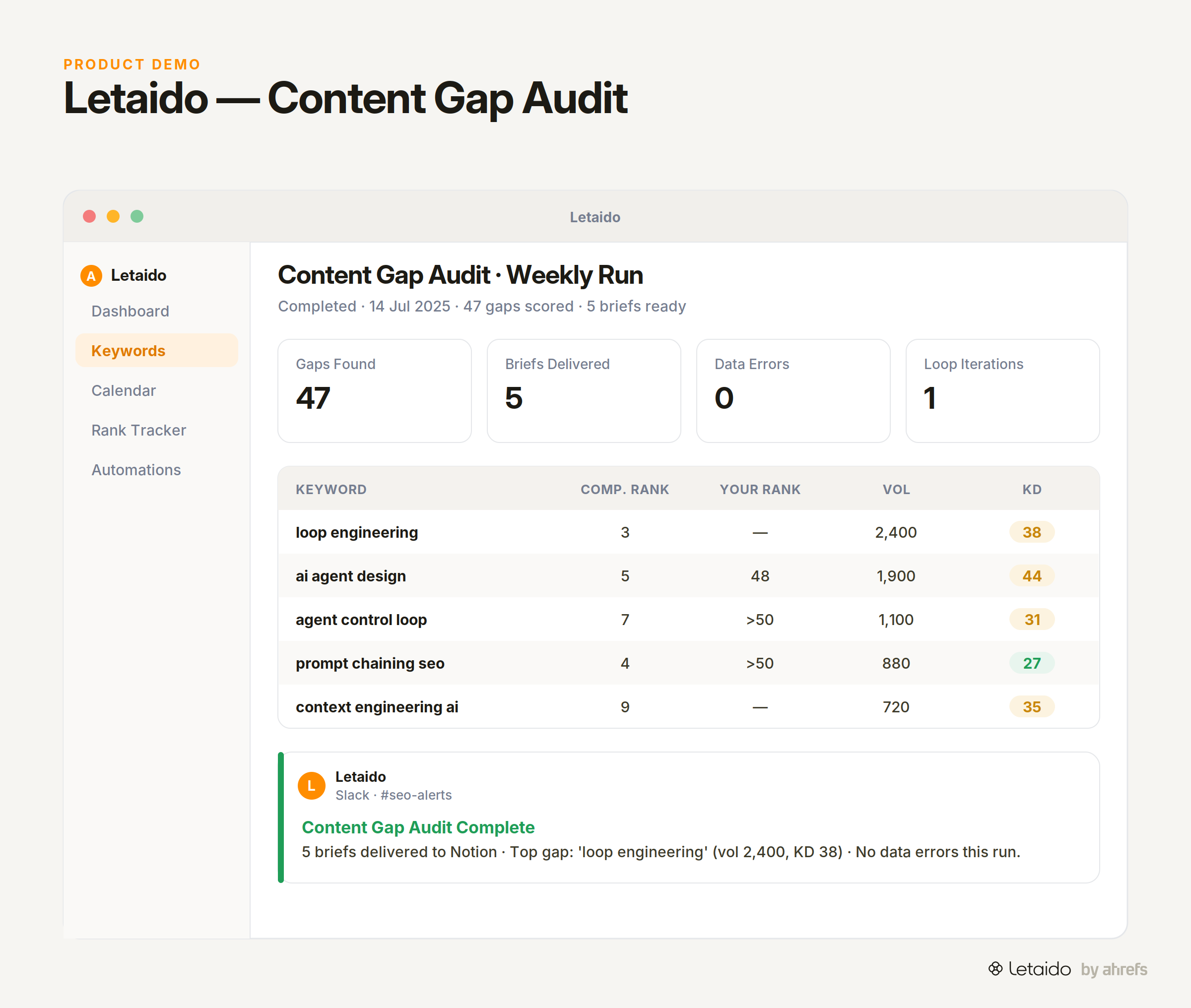
Task: Select the 'loop engineering' keyword row
Action: pyautogui.click(x=689, y=532)
